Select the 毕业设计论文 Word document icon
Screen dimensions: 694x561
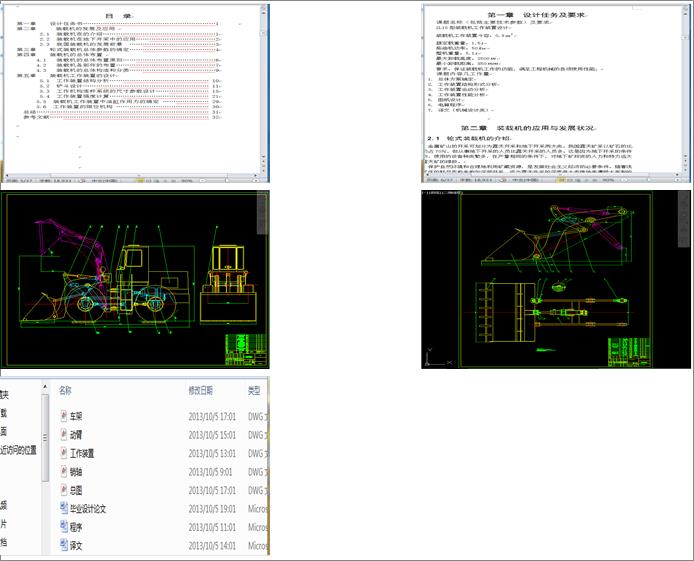coord(64,508)
